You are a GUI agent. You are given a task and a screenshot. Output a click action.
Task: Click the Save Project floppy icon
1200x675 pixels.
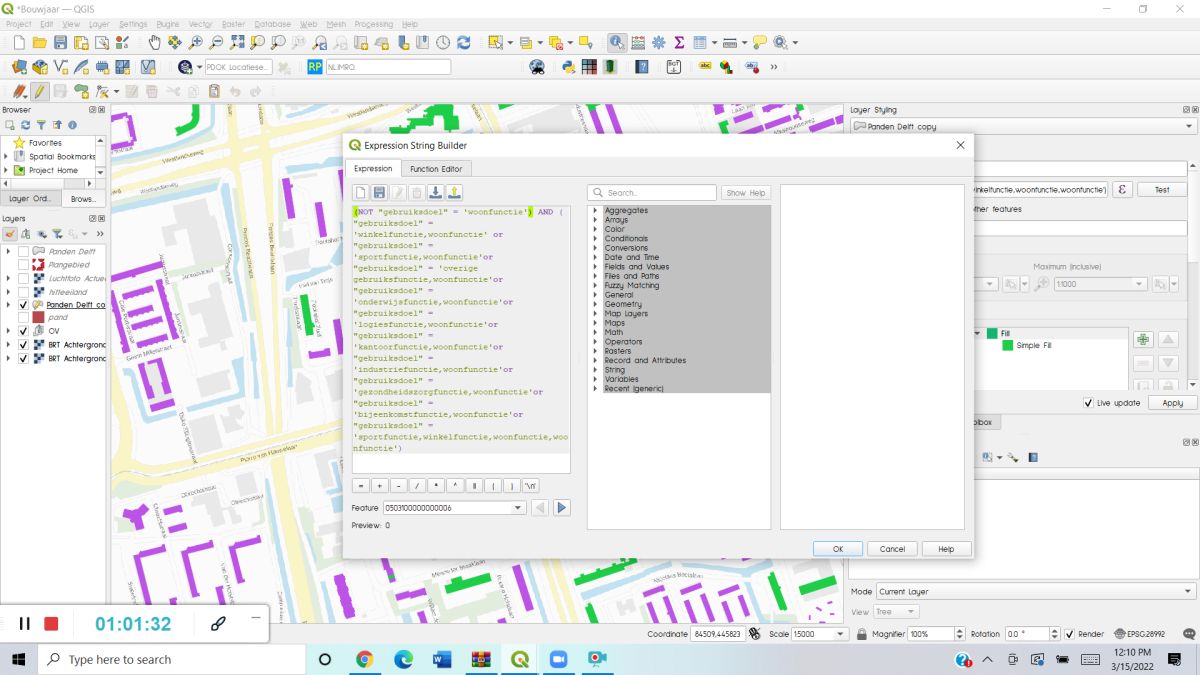pos(60,43)
